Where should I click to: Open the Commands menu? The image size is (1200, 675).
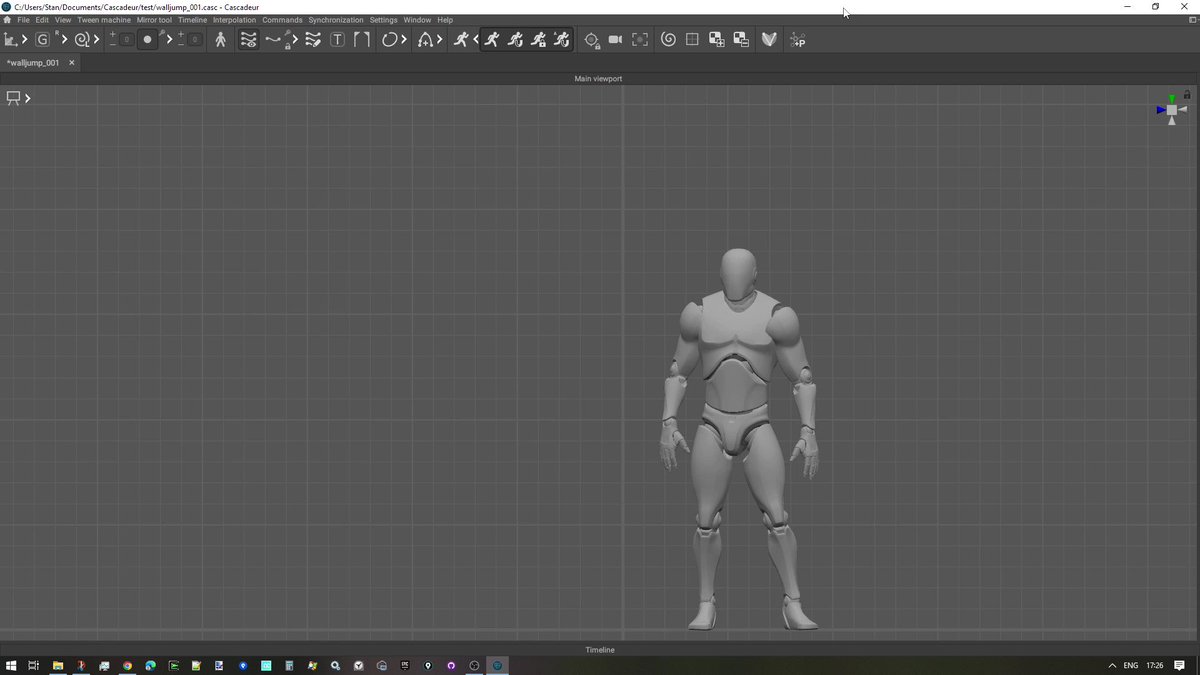click(282, 20)
